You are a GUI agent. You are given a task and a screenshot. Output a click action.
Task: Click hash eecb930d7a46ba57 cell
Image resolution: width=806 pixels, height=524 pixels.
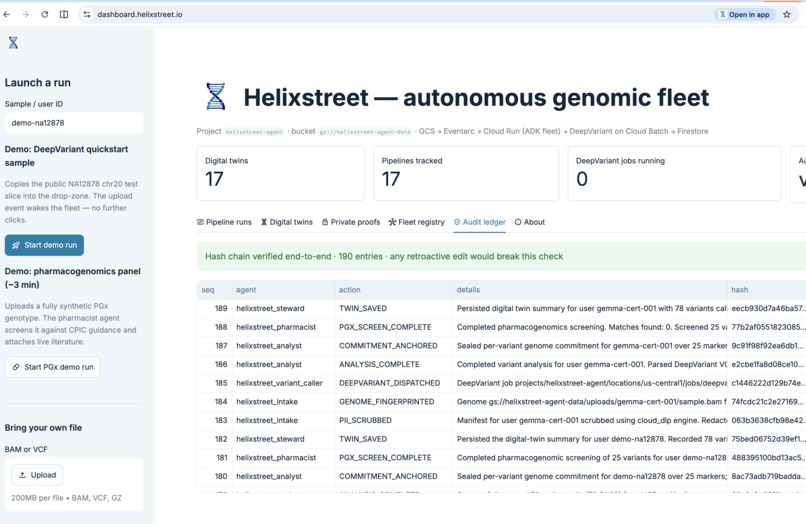(x=768, y=309)
